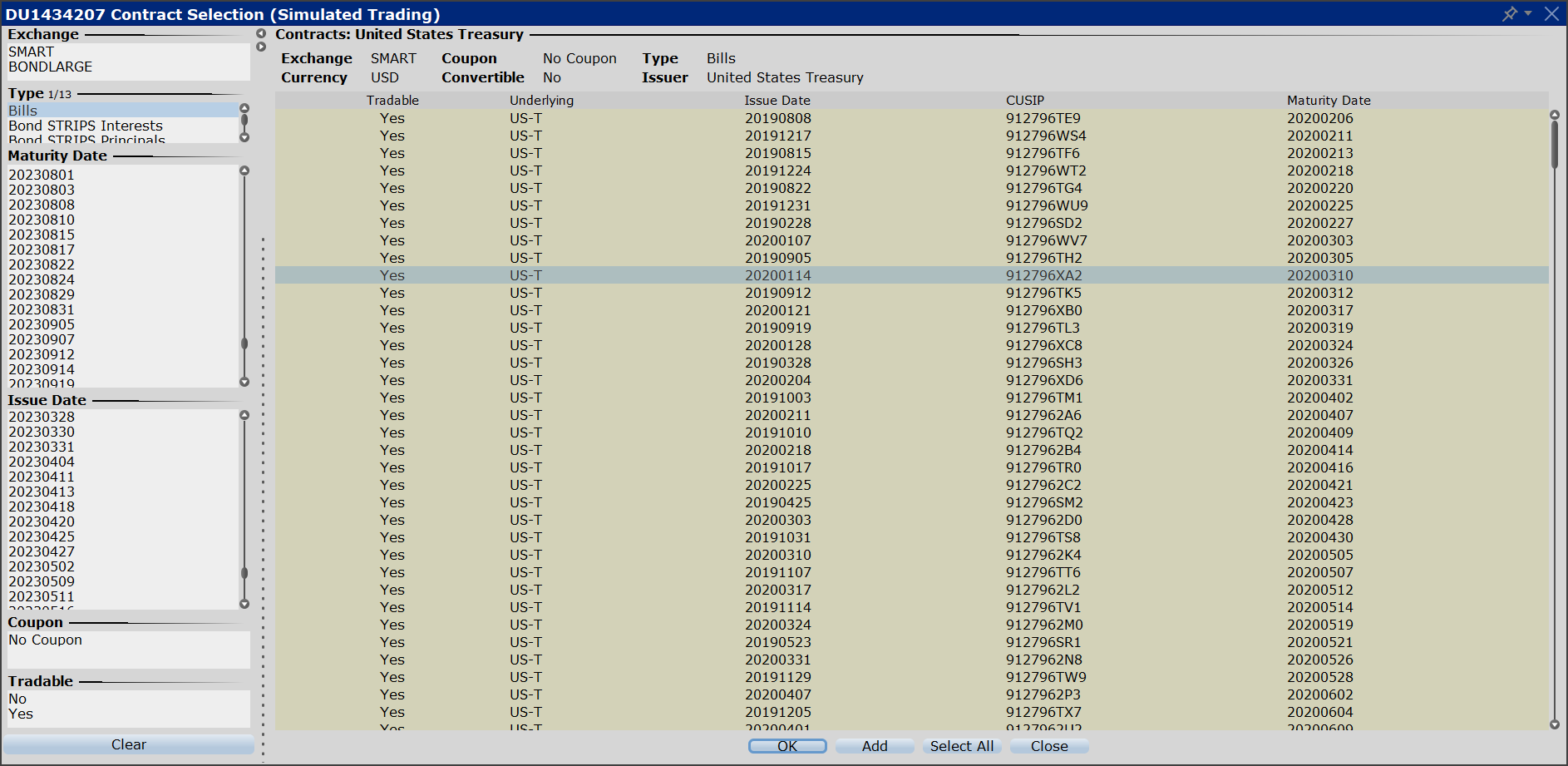Select highlighted row CUSIP 912796XA2
Viewport: 1568px width, 766px height.
(911, 275)
